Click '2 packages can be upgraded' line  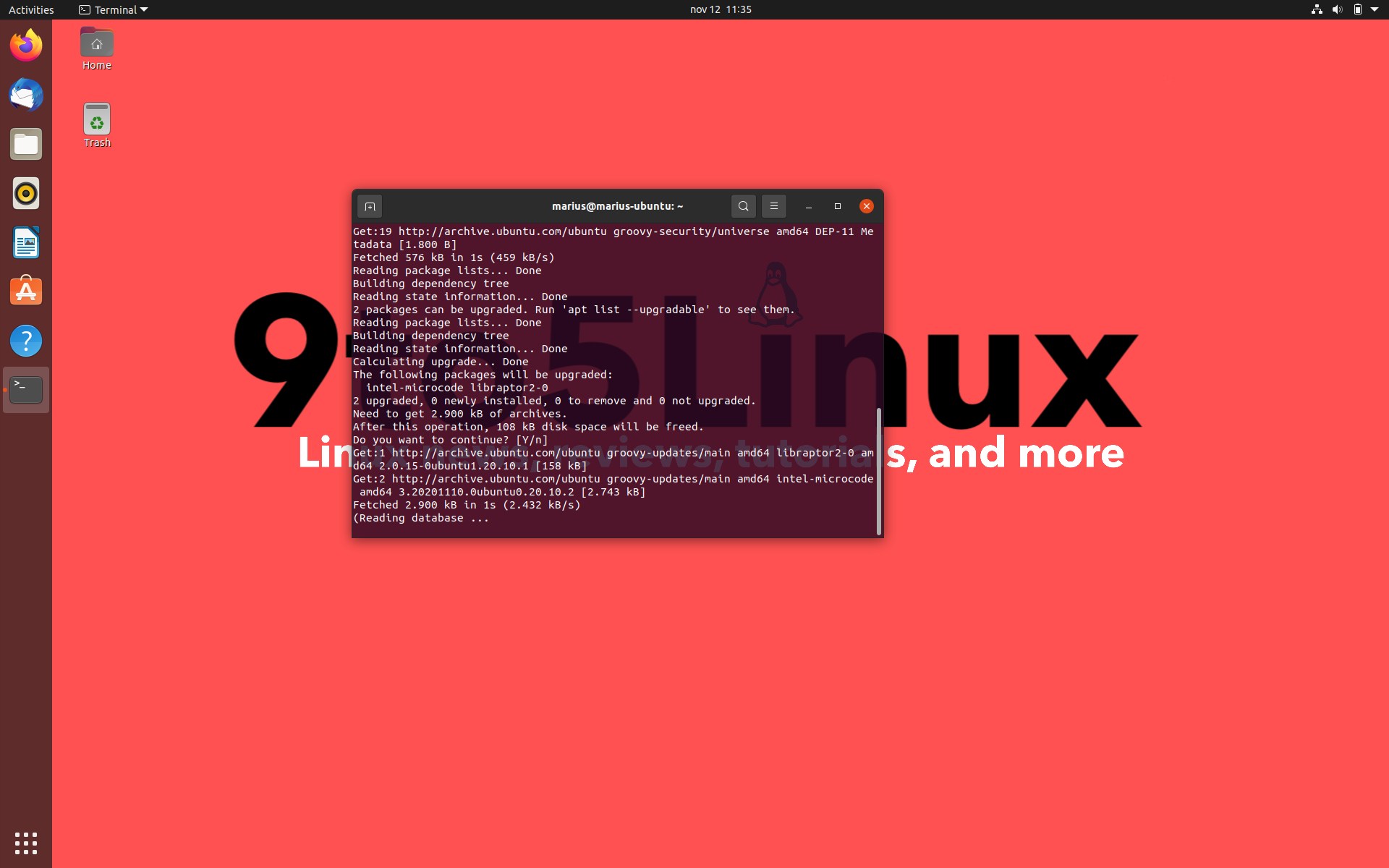click(x=574, y=310)
